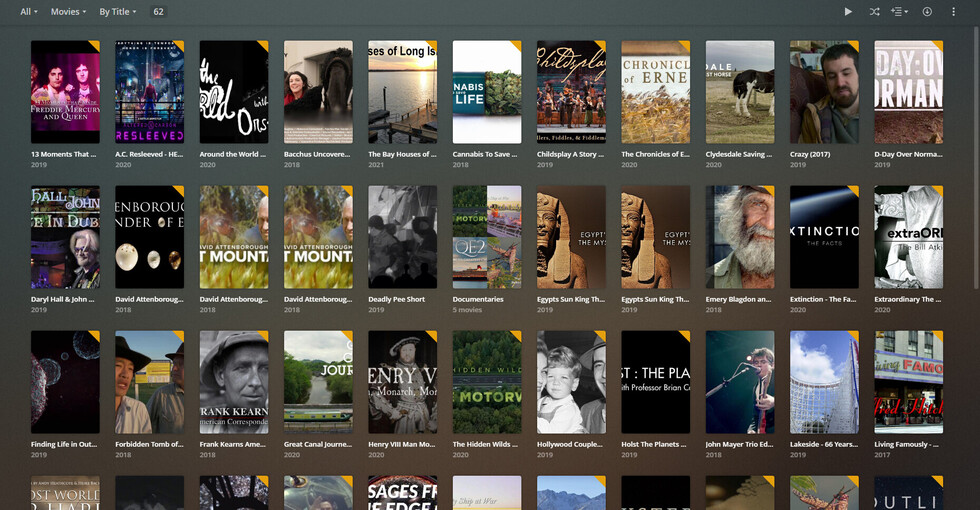The image size is (980, 510).
Task: Click the Emery Blagdon an... title
Action: [738, 299]
